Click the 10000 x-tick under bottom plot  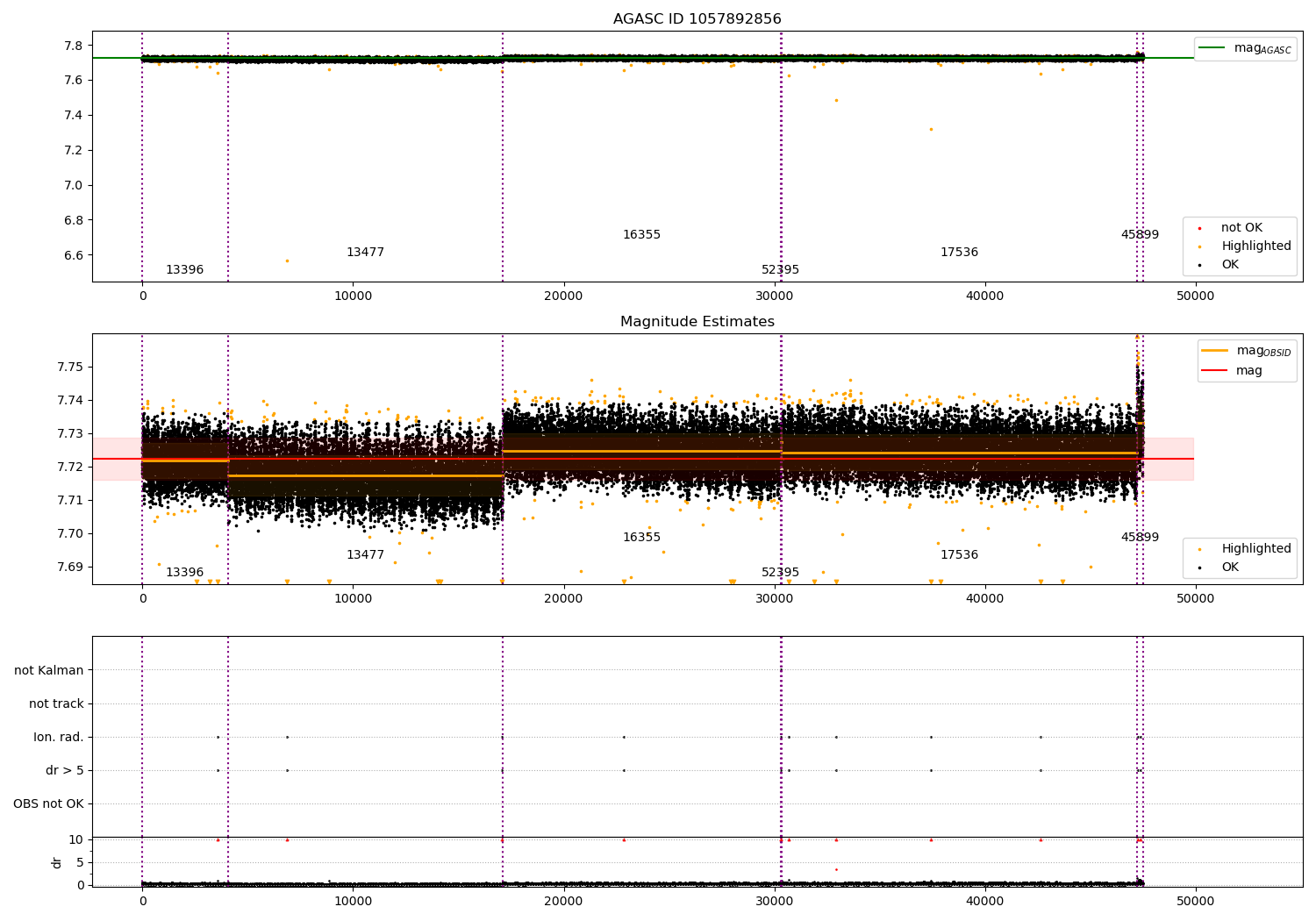[x=353, y=902]
